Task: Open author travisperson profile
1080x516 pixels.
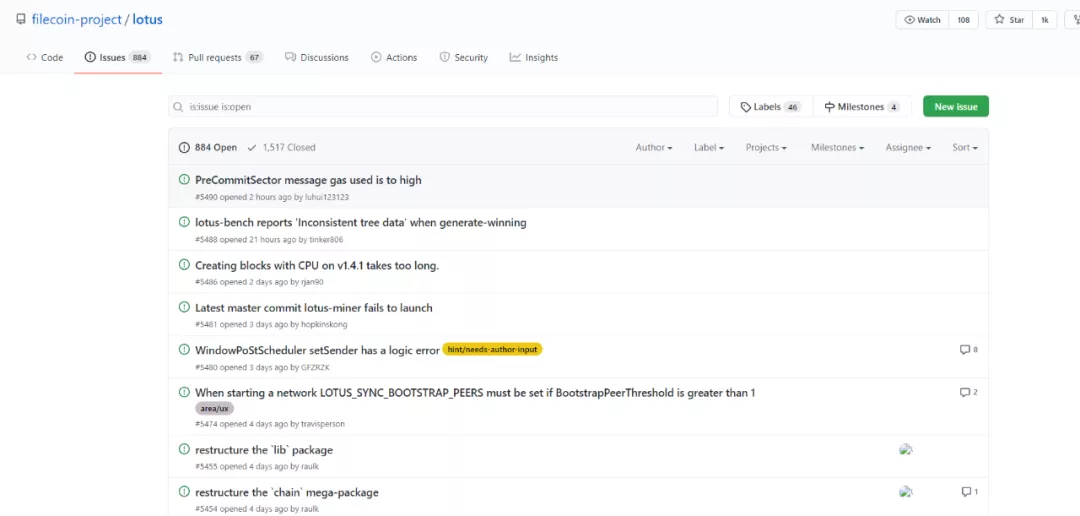Action: [x=323, y=424]
